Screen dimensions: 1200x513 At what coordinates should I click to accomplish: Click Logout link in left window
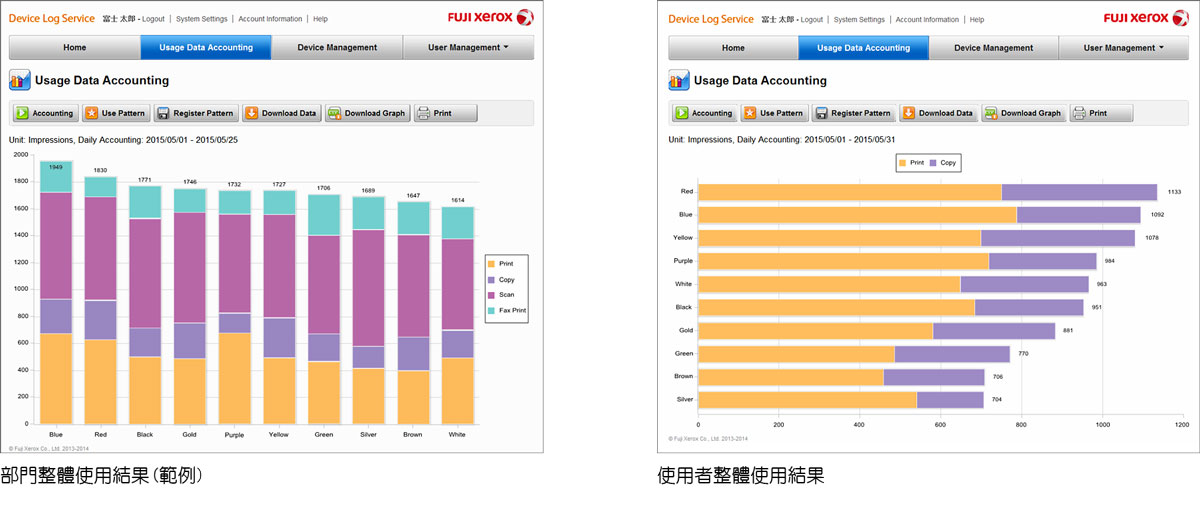153,19
